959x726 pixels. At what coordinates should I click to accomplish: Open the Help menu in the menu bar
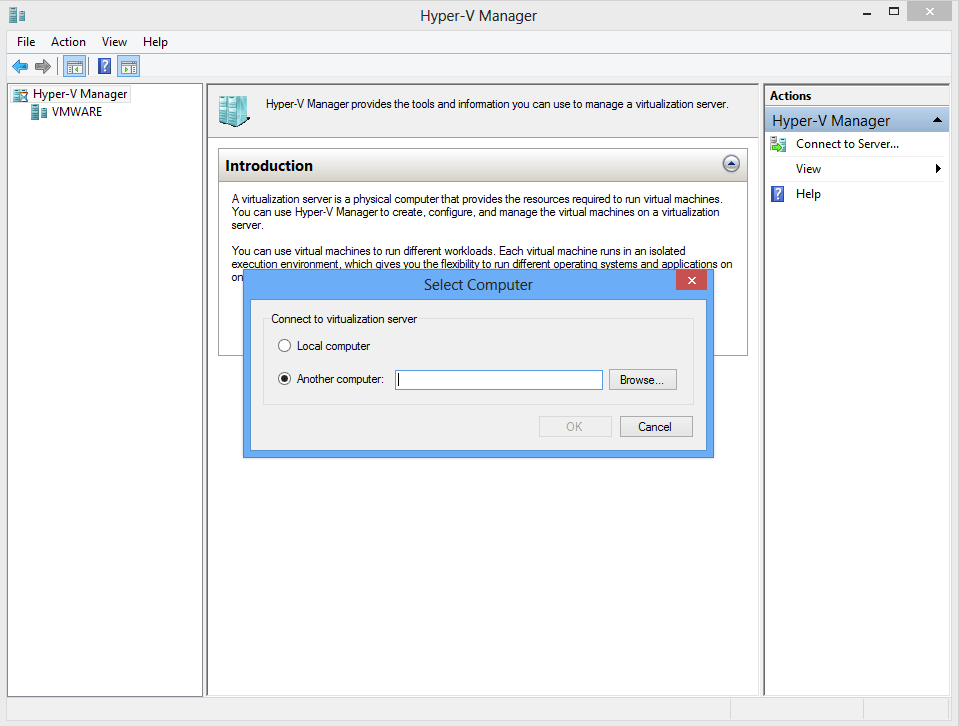click(155, 42)
